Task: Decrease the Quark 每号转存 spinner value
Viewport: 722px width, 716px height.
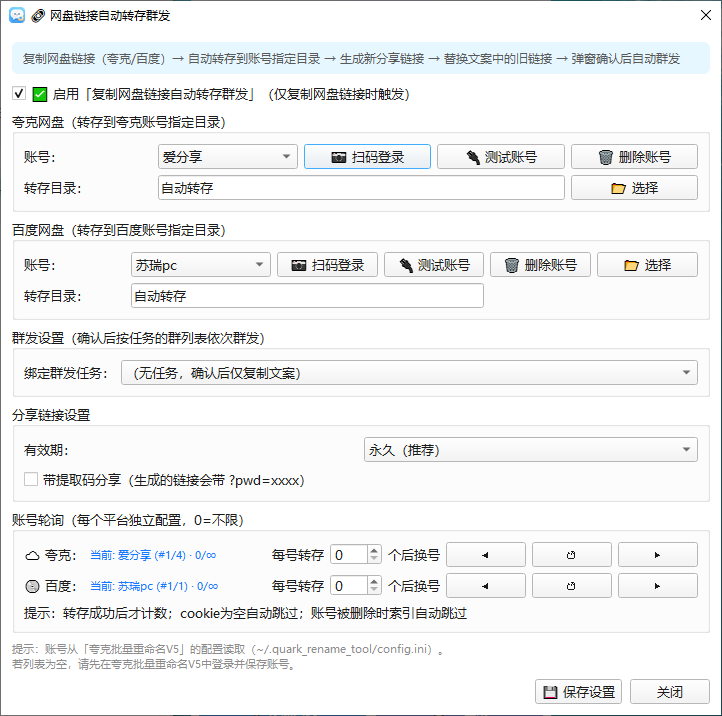Action: pyautogui.click(x=374, y=559)
